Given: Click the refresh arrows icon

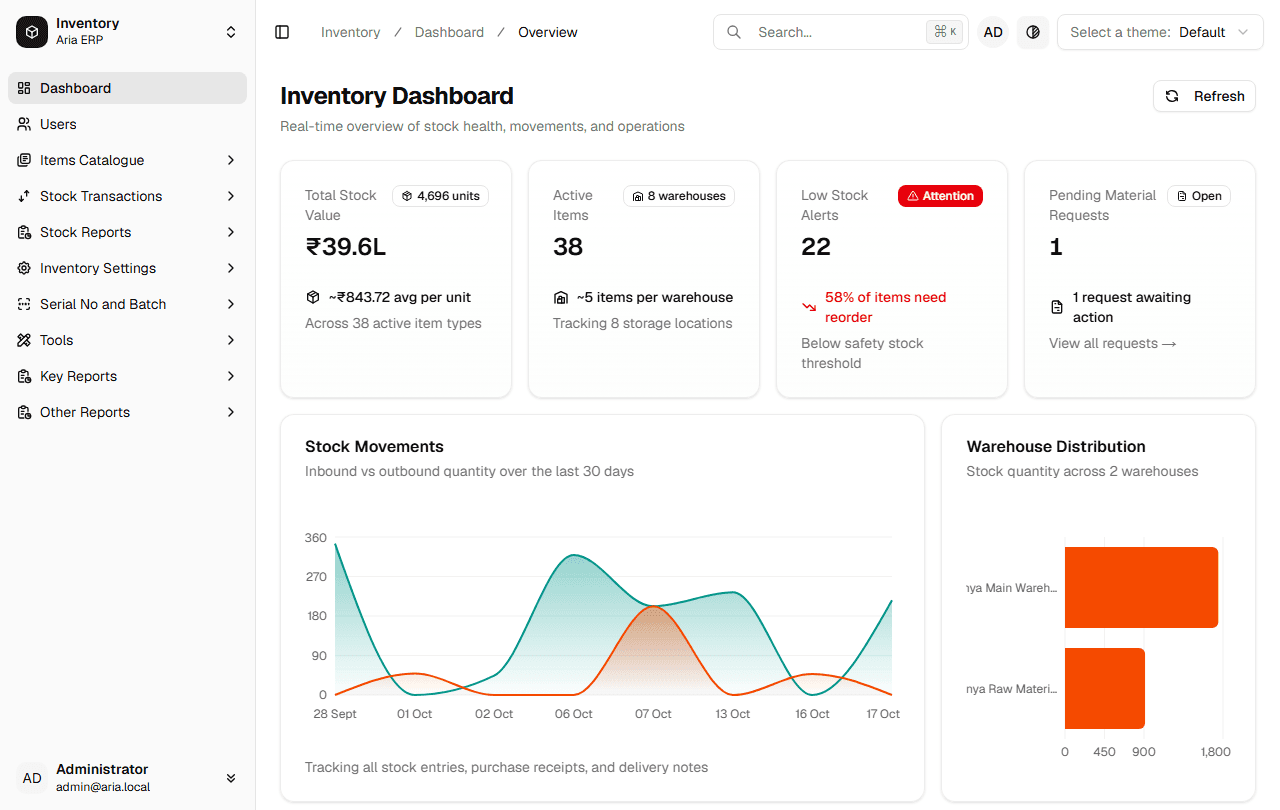Looking at the screenshot, I should [x=1173, y=96].
